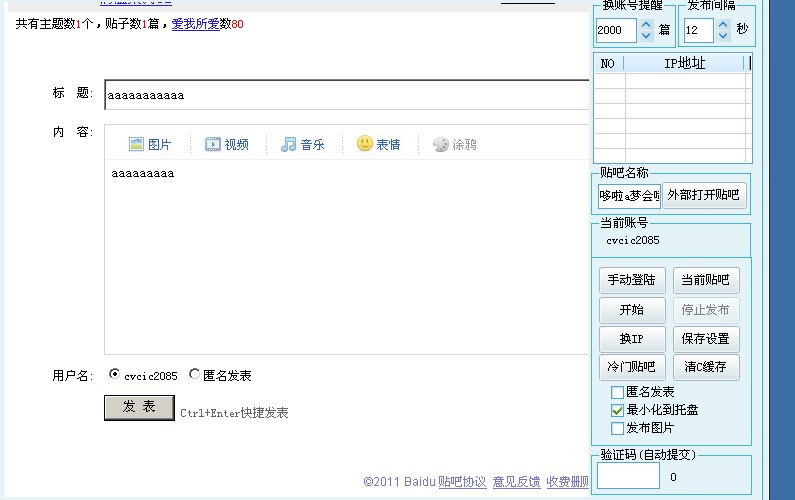Click the IP地址 column header
Viewport: 795px width, 500px height.
click(684, 63)
